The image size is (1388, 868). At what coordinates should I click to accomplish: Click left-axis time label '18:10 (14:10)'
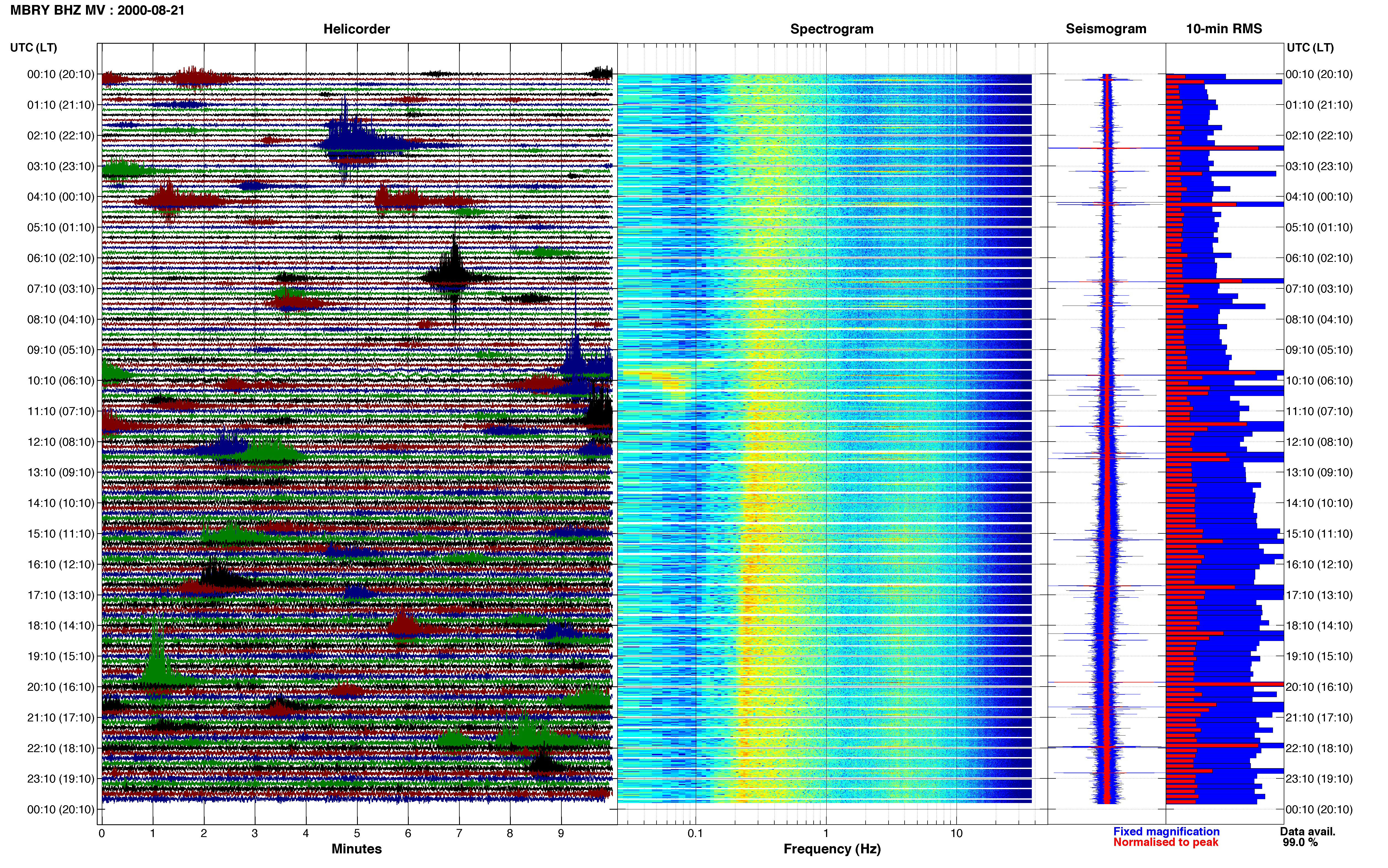(61, 626)
